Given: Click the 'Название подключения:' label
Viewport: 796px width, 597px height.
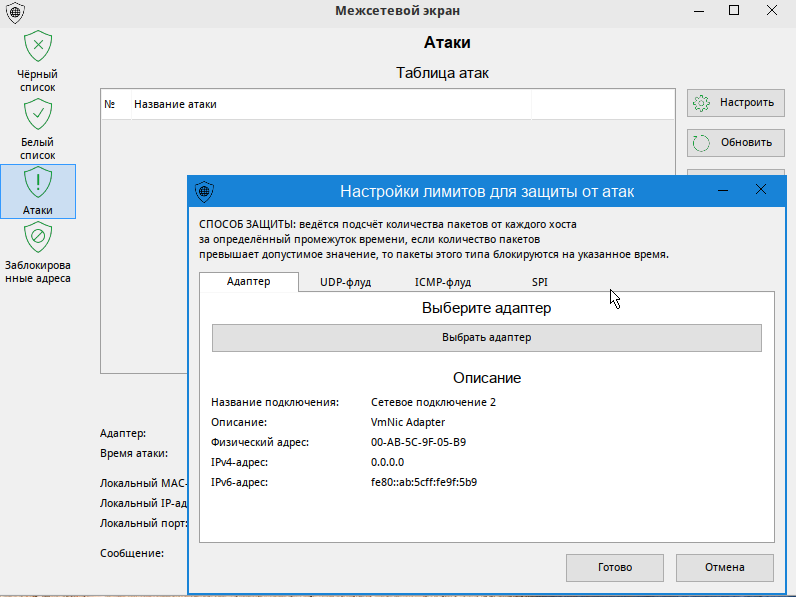Looking at the screenshot, I should (275, 403).
